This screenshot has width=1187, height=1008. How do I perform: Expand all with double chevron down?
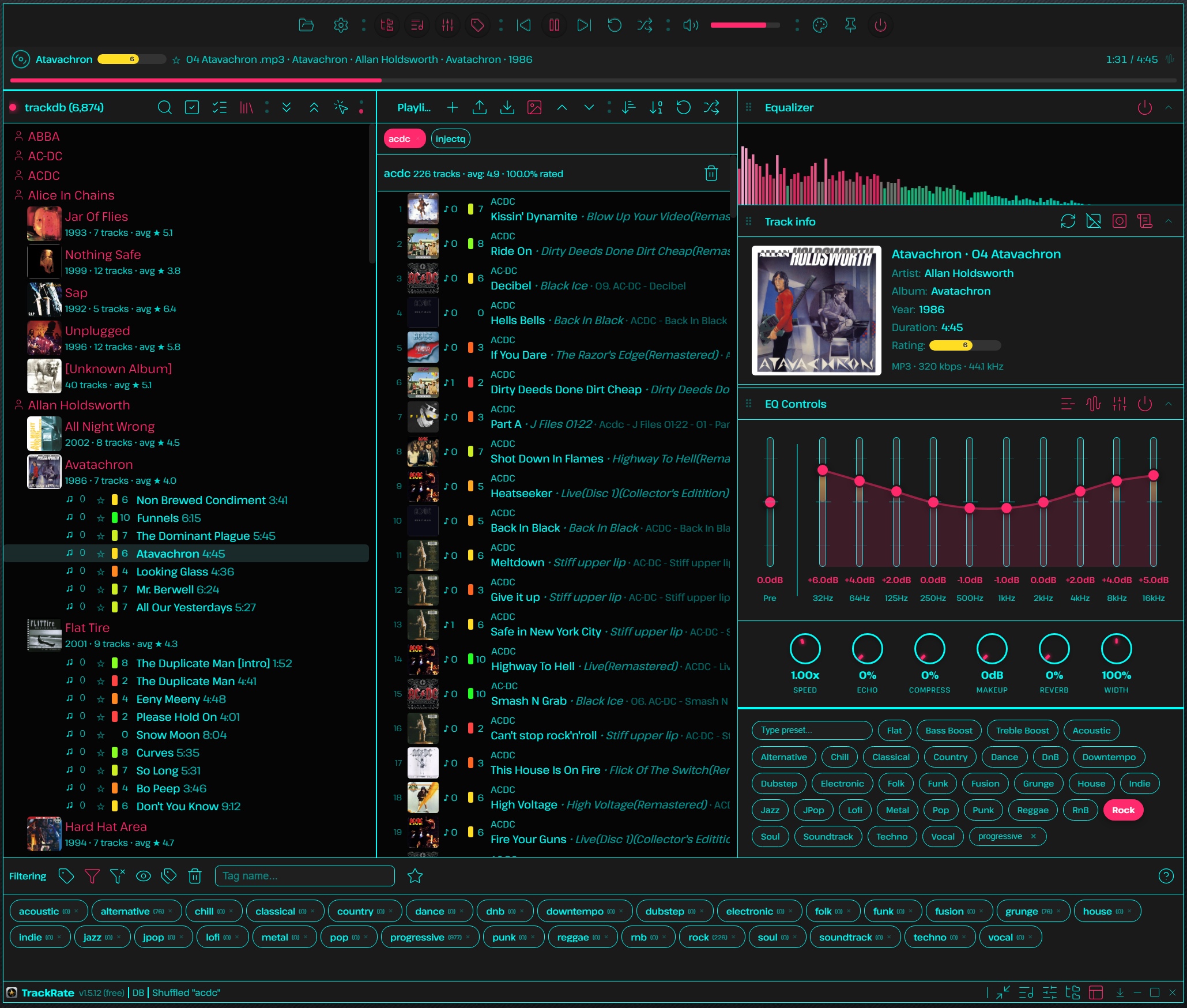287,107
